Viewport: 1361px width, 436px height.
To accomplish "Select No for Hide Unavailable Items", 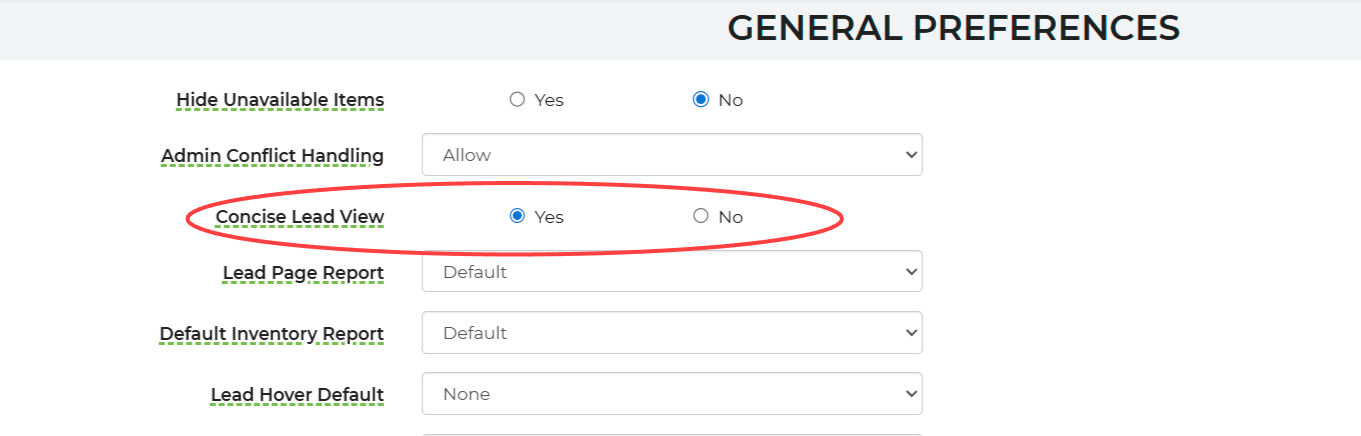I will 701,99.
